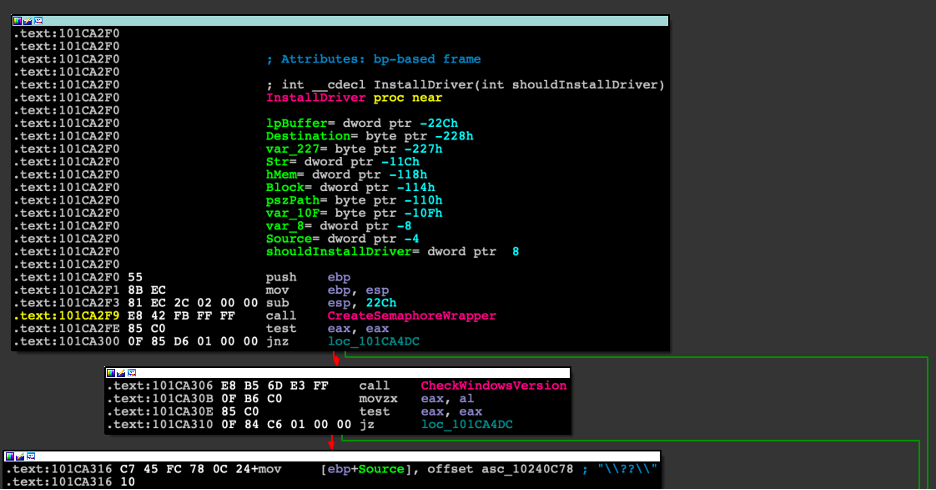Select the InstallDriver node title bar
936x490 pixels.
pos(340,21)
